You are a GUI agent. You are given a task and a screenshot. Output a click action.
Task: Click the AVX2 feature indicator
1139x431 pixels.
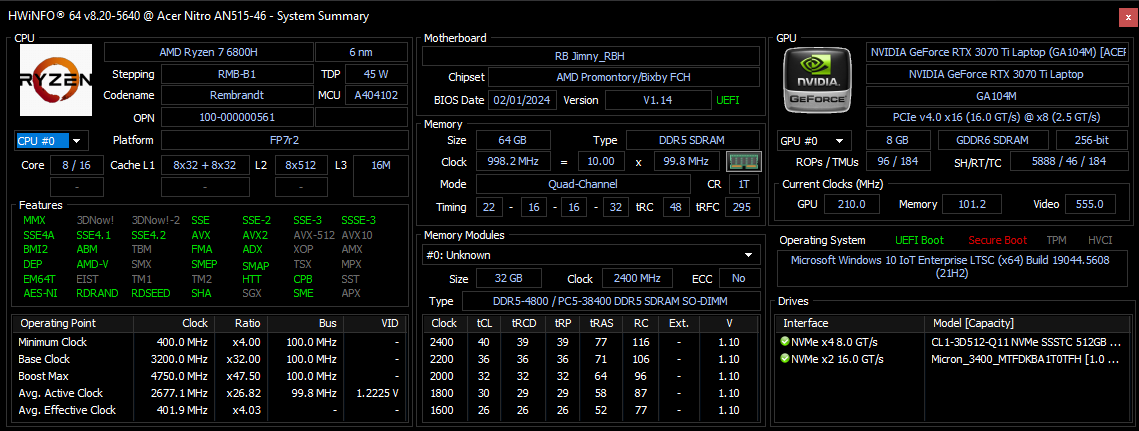[254, 235]
